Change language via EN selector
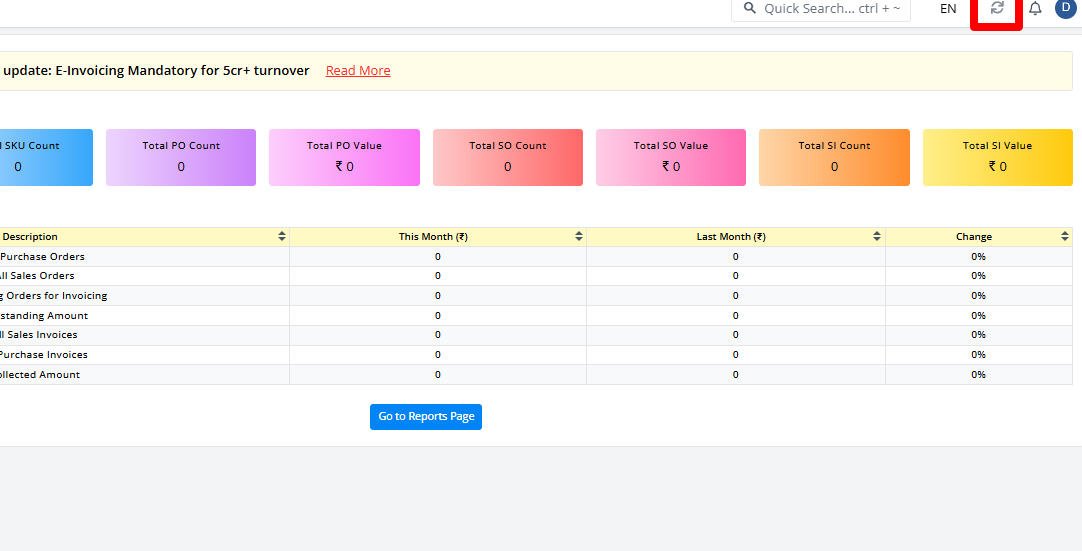 (x=948, y=8)
